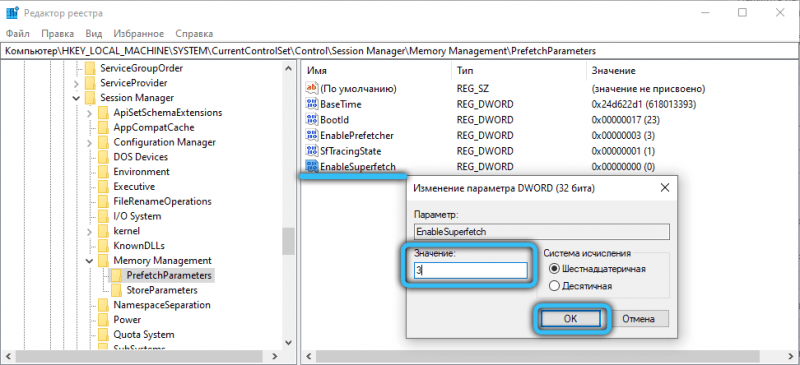Select the Шестнадцатеричная radio button
Viewport: 800px width, 365px height.
point(554,269)
